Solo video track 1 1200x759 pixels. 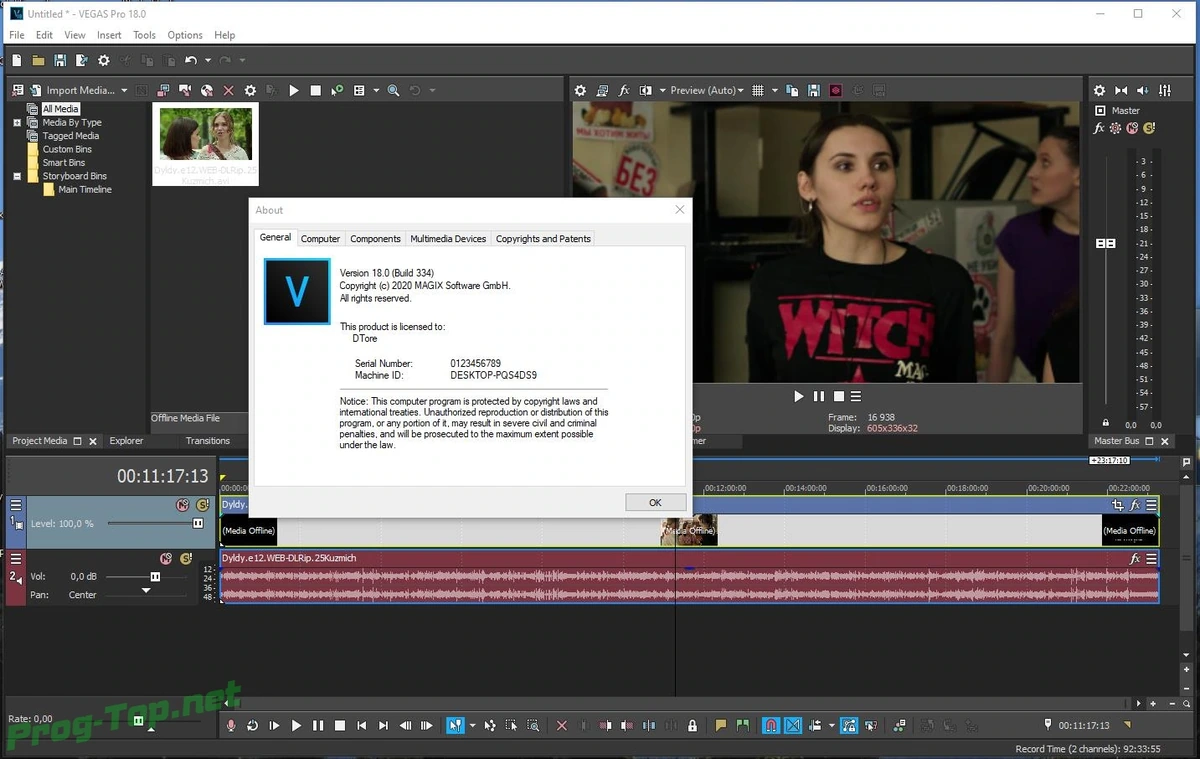202,505
